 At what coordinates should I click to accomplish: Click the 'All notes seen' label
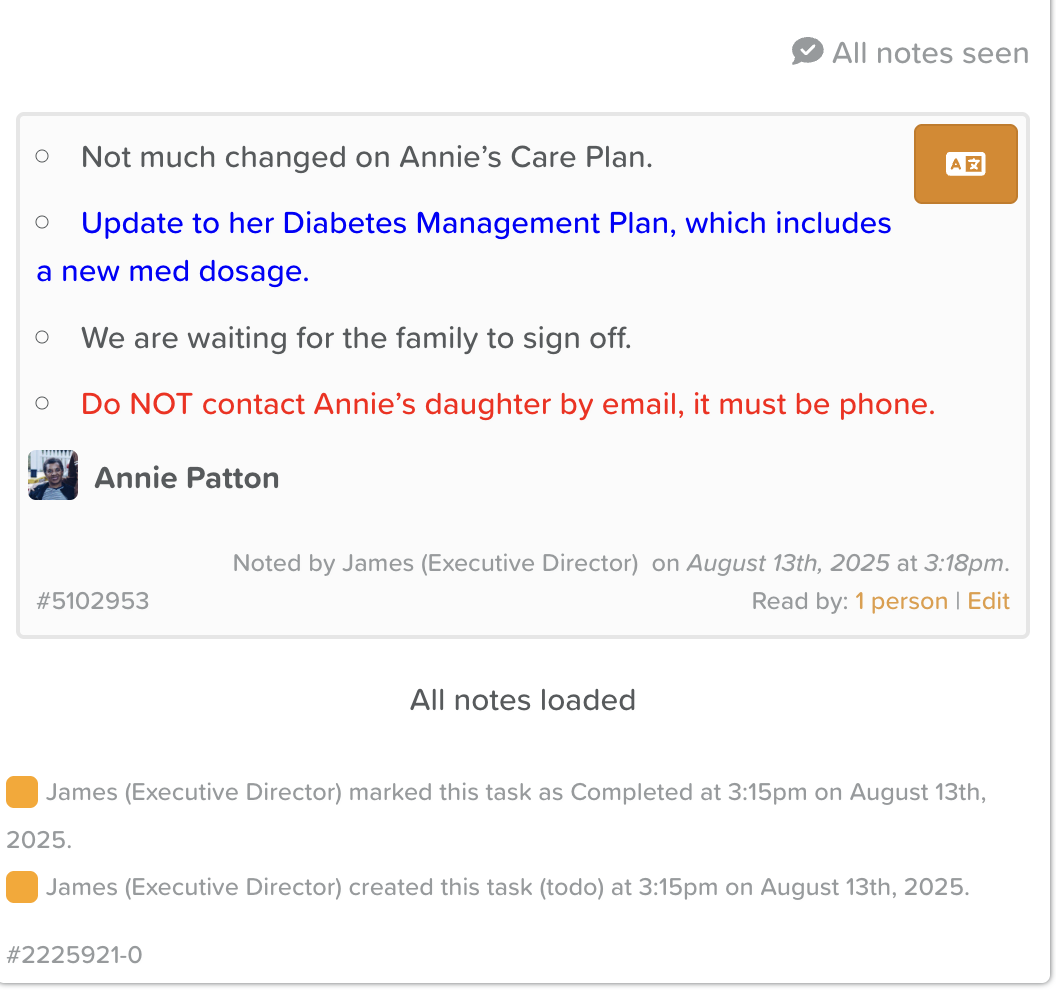930,53
